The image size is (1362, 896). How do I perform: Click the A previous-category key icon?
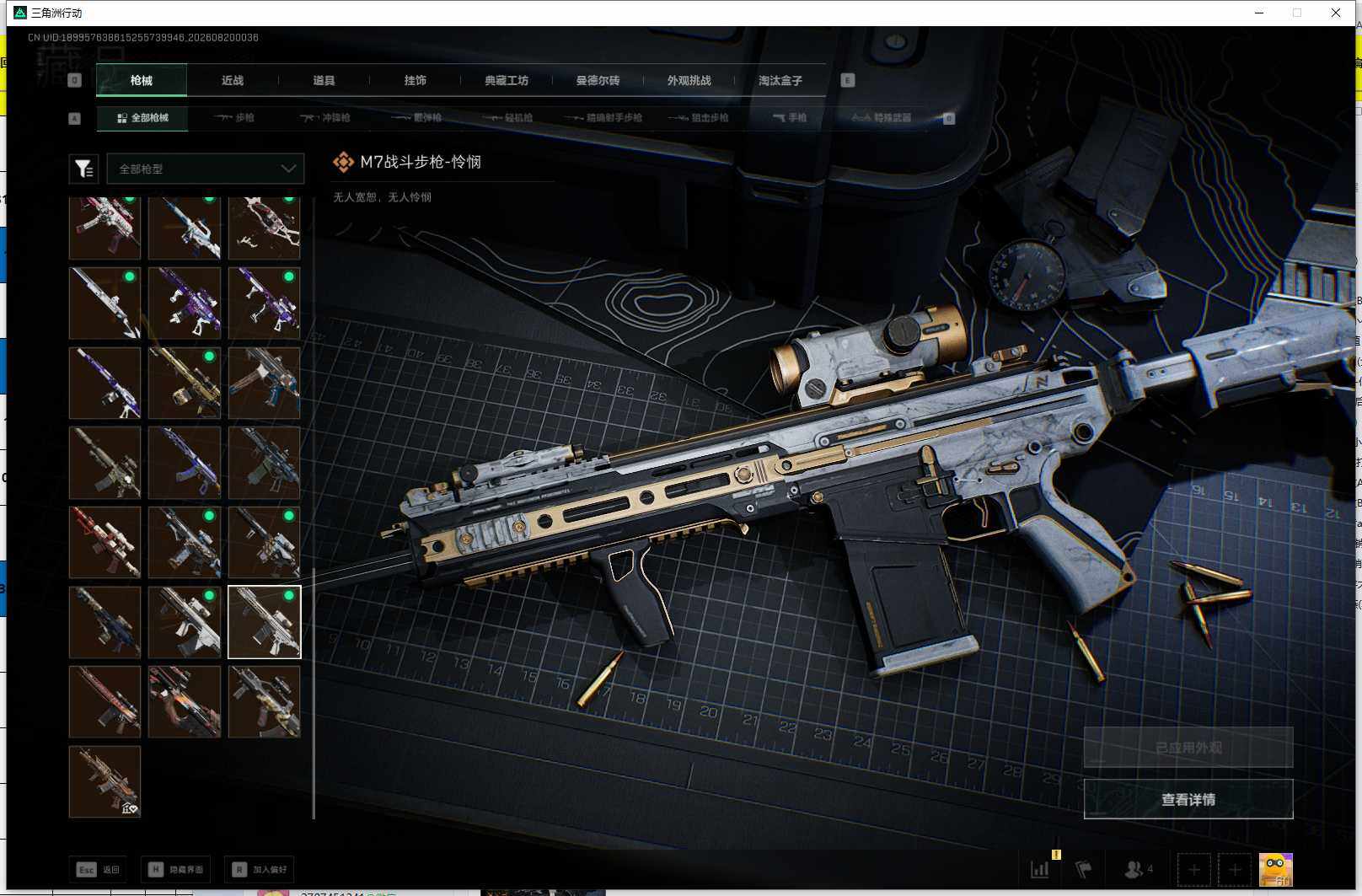click(74, 119)
